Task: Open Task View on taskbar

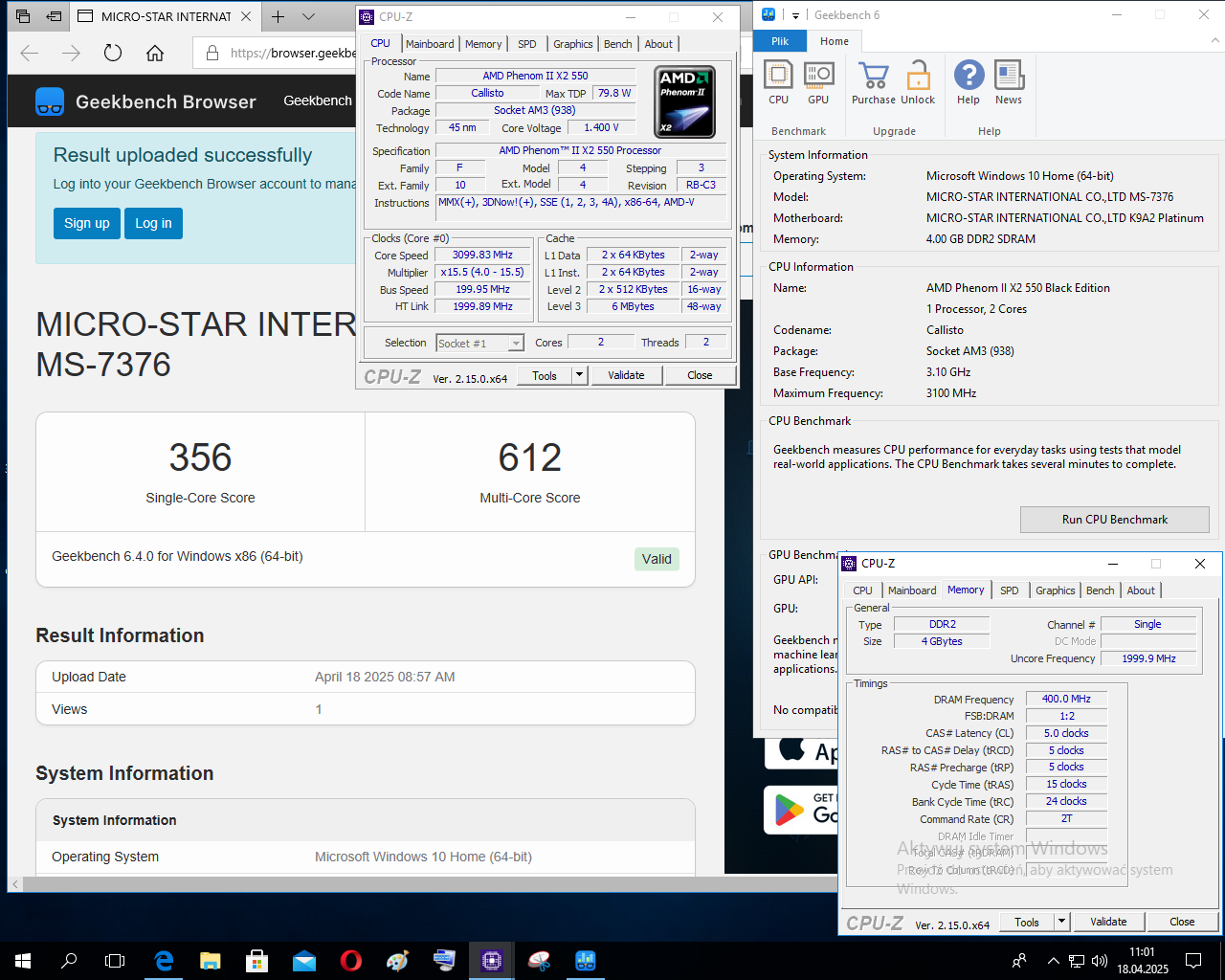Action: [115, 961]
